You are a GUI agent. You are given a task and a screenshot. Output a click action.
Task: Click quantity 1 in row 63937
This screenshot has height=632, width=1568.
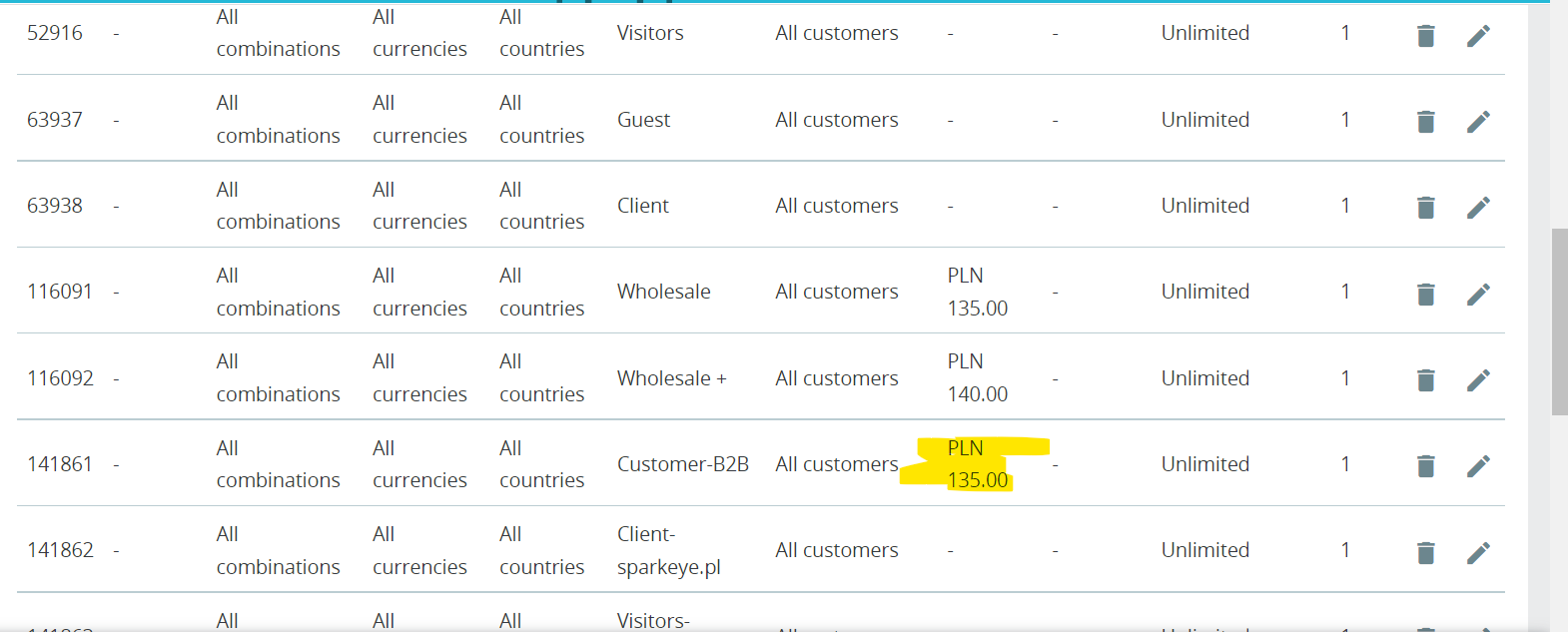coord(1345,120)
